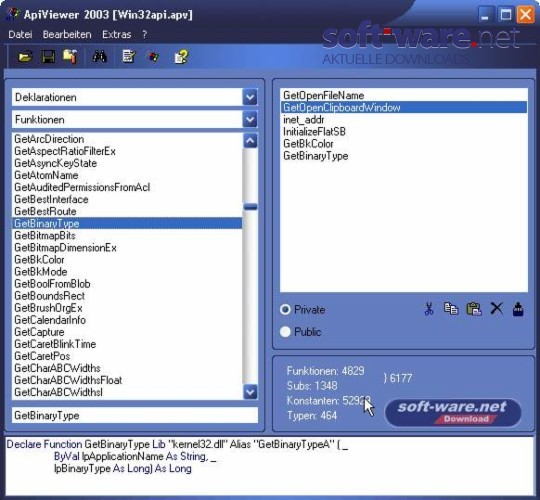540x500 pixels.
Task: Select GetBkColor in right selection list
Action: coord(404,144)
